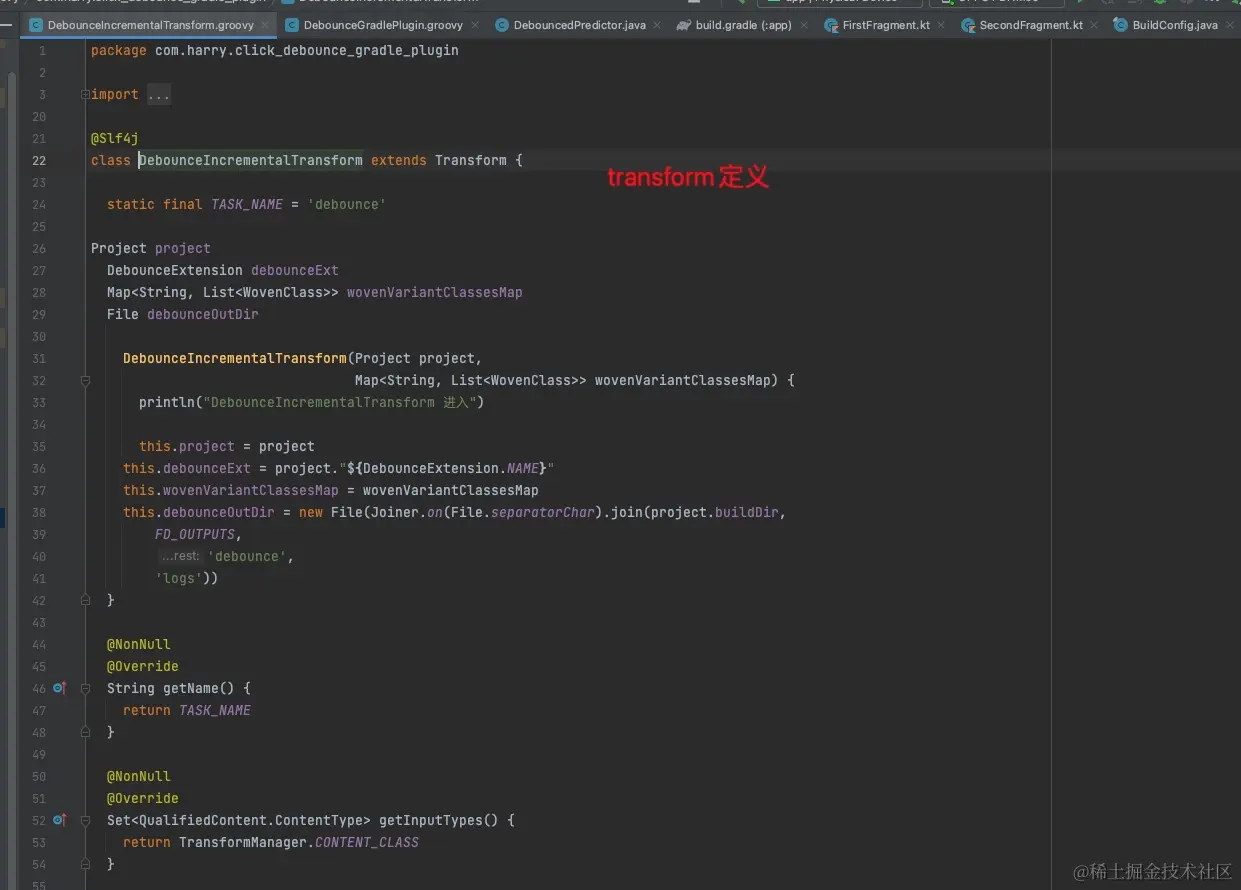Close the build.gradle (:app) tab
1241x890 pixels.
pos(805,25)
